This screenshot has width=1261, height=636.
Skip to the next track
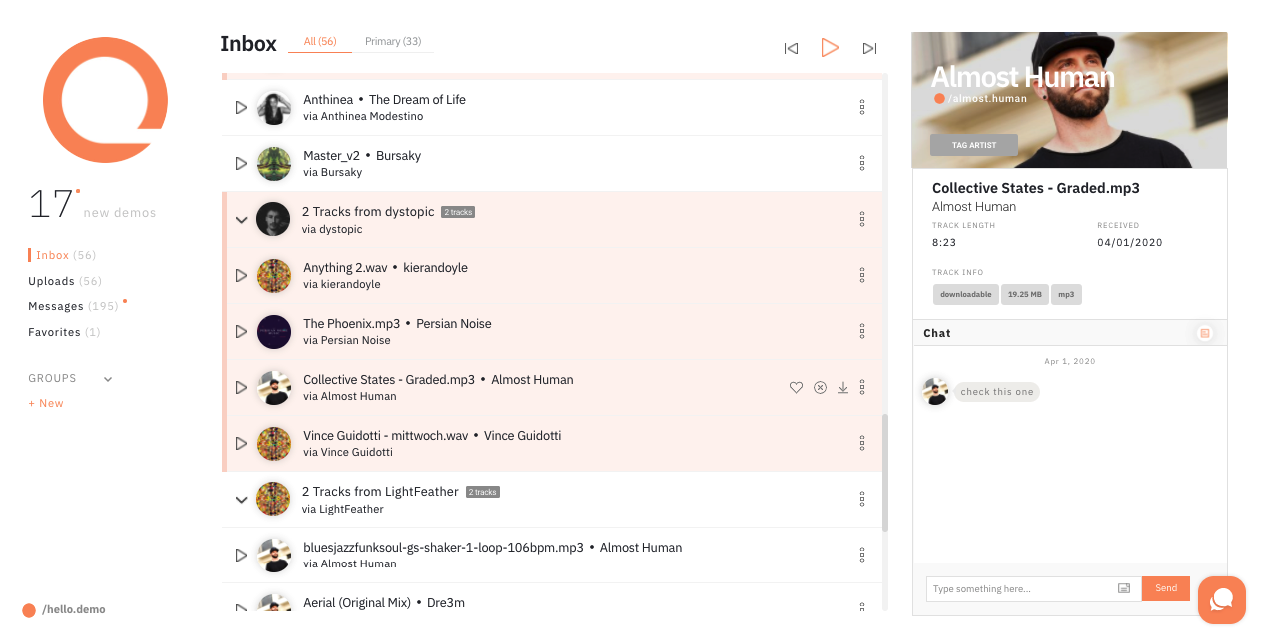pyautogui.click(x=869, y=48)
